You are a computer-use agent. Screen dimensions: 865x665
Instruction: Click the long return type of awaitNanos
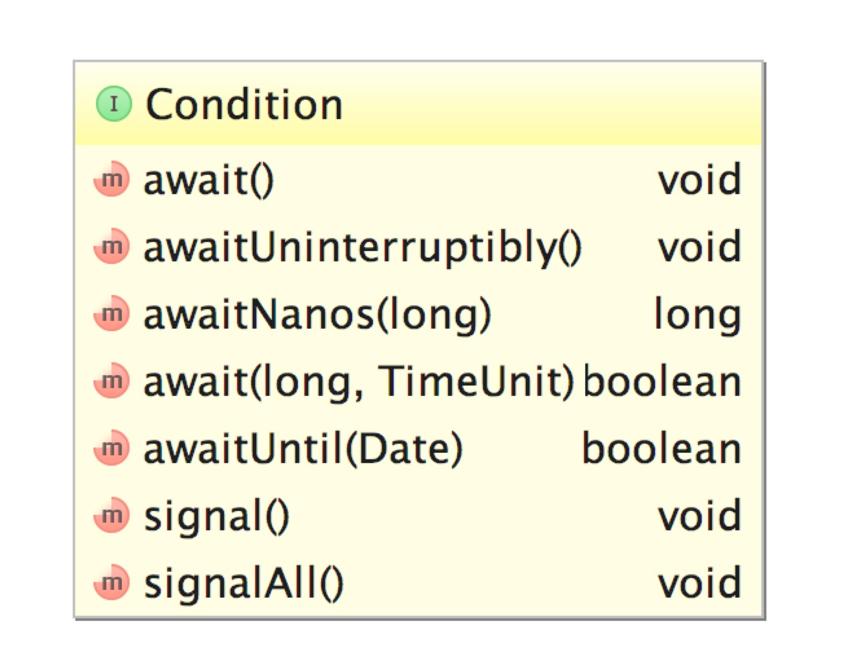(x=698, y=315)
